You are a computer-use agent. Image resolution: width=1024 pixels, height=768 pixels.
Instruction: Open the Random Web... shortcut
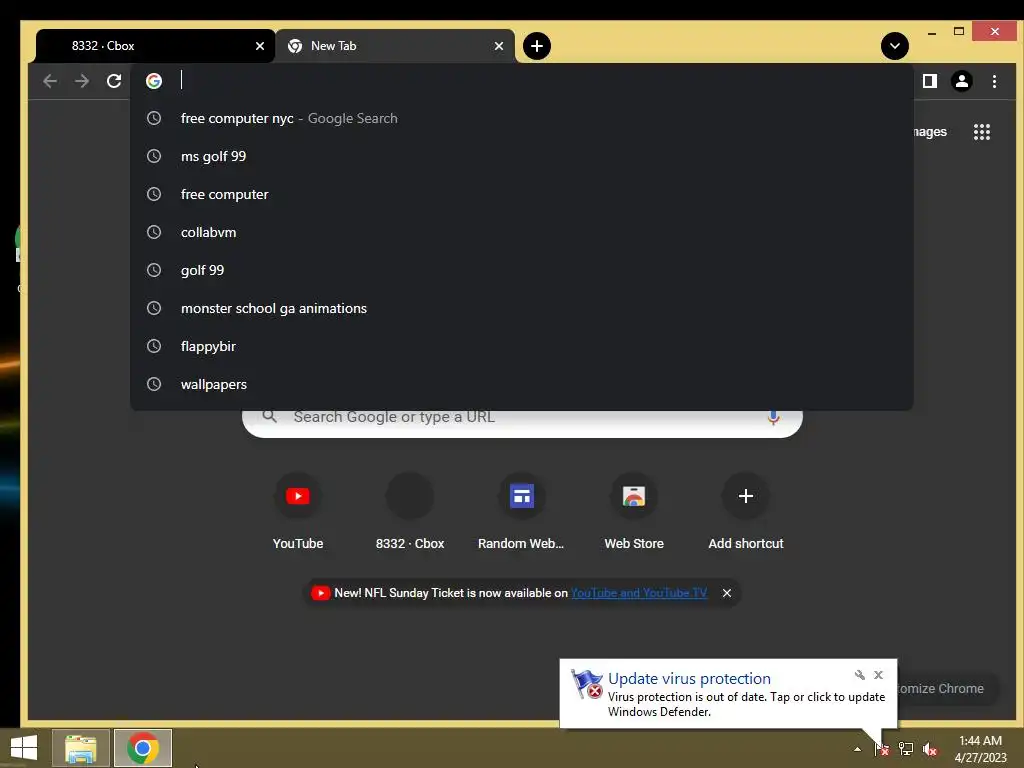tap(521, 512)
